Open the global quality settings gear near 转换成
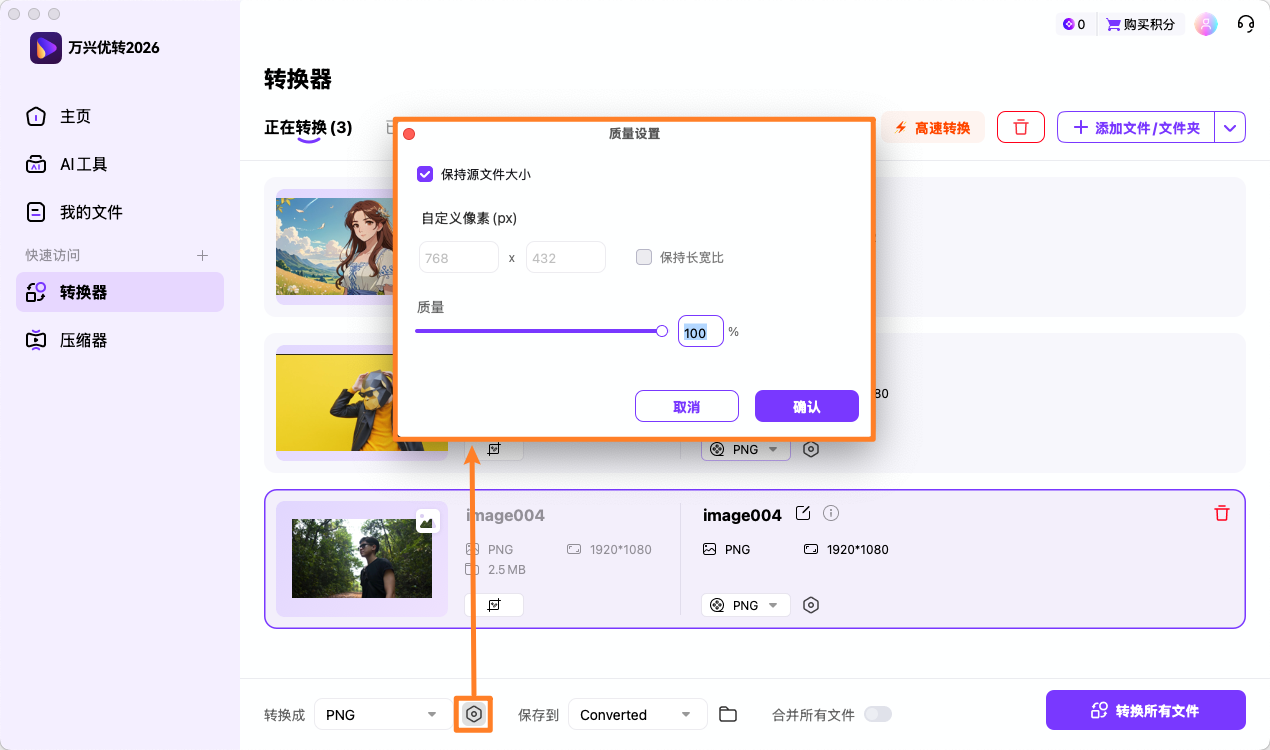This screenshot has width=1270, height=750. (473, 714)
